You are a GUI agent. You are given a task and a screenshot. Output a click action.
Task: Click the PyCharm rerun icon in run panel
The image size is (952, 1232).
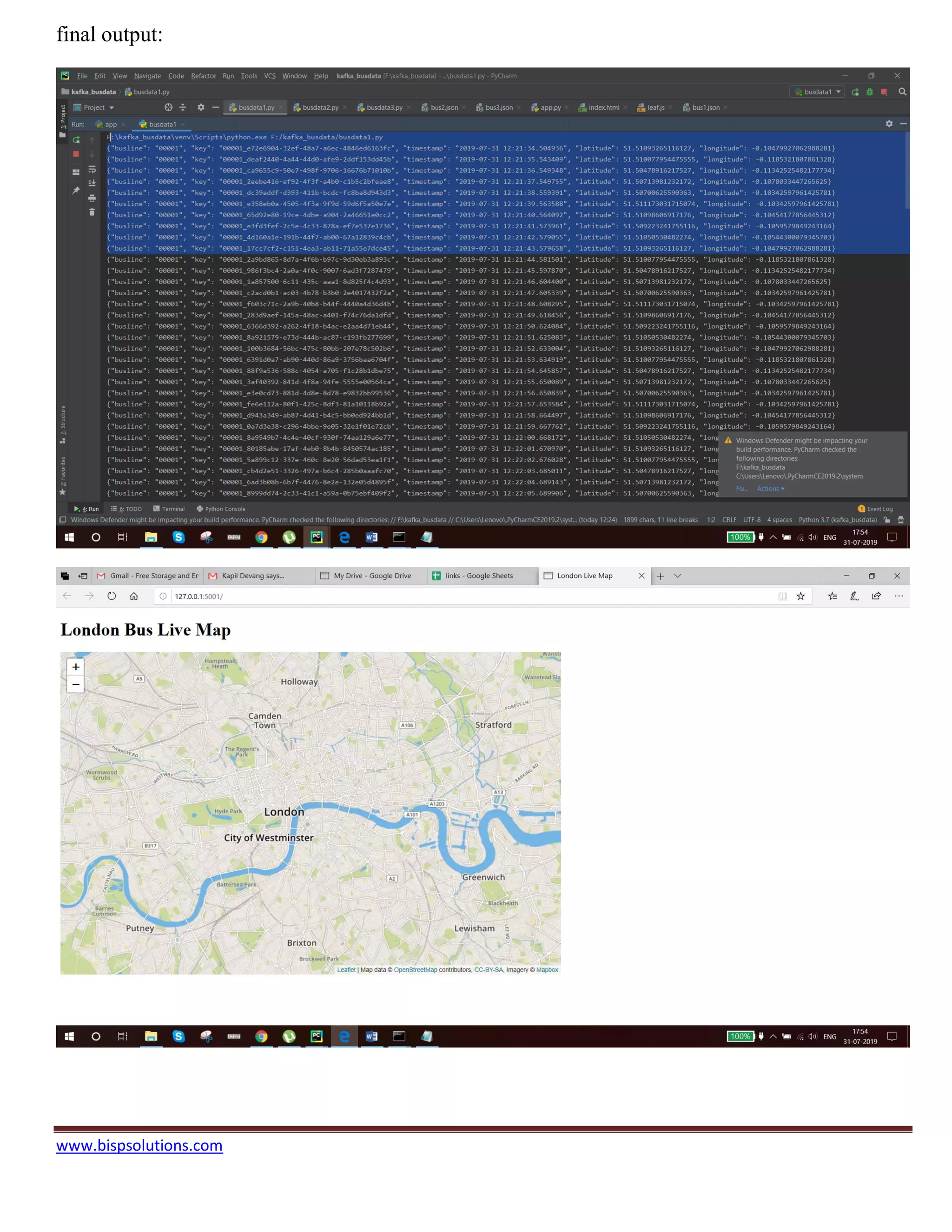(x=76, y=139)
